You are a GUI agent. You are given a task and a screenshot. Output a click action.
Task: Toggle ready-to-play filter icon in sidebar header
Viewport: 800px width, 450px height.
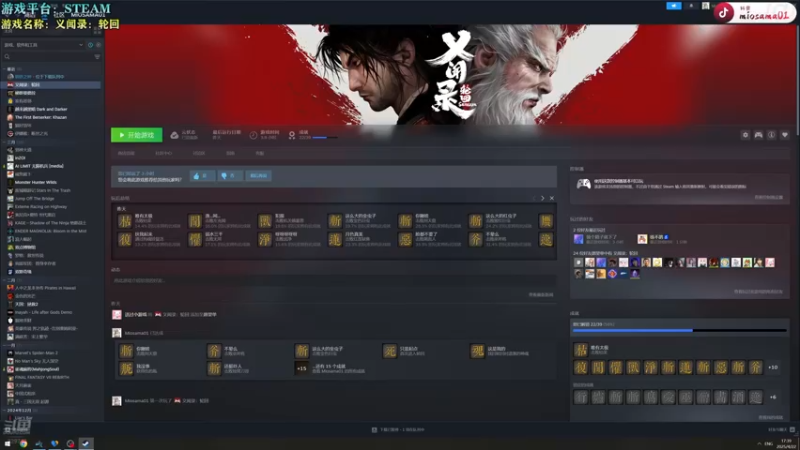(x=98, y=45)
